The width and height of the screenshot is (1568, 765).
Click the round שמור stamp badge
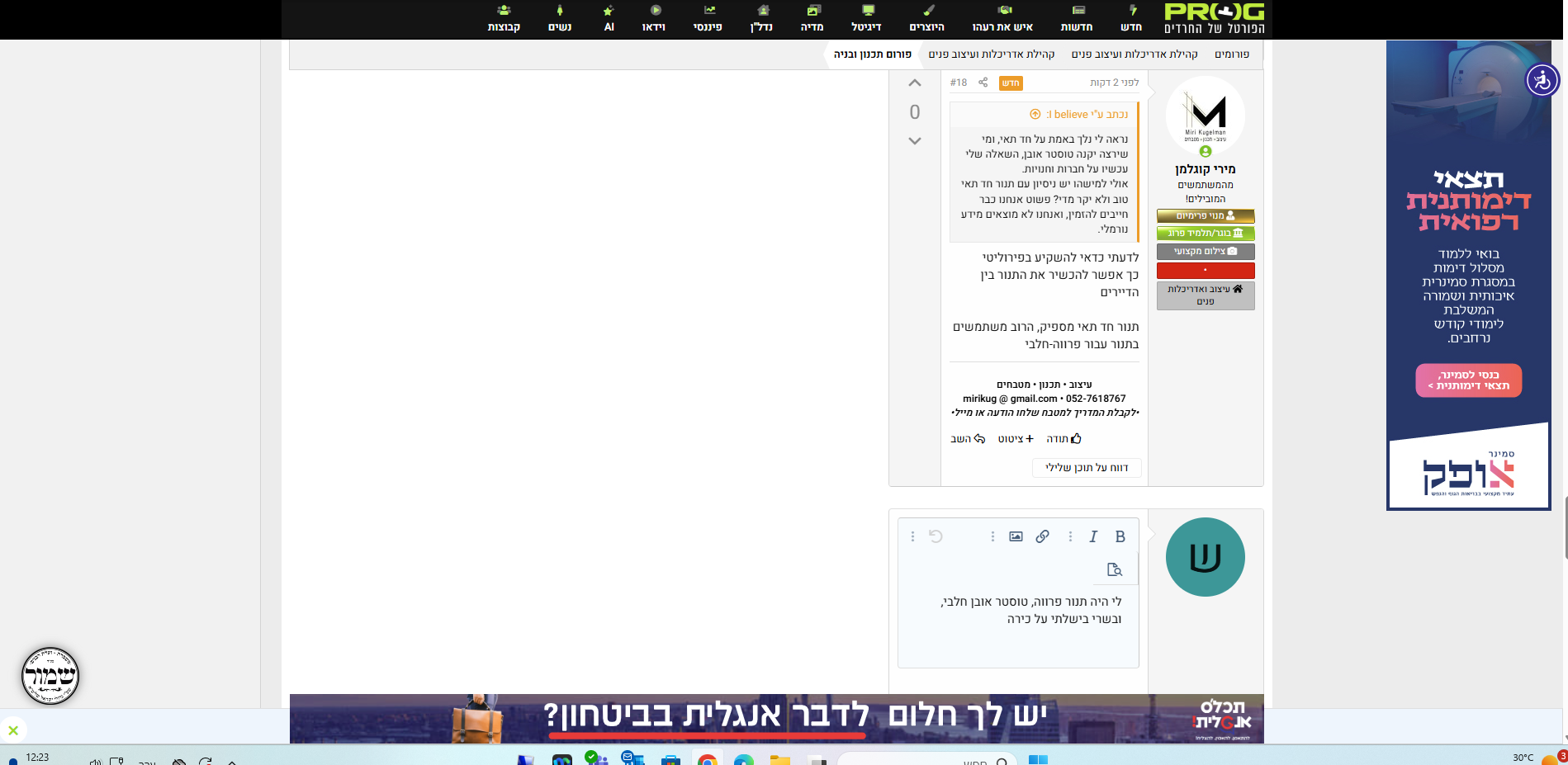[x=50, y=676]
